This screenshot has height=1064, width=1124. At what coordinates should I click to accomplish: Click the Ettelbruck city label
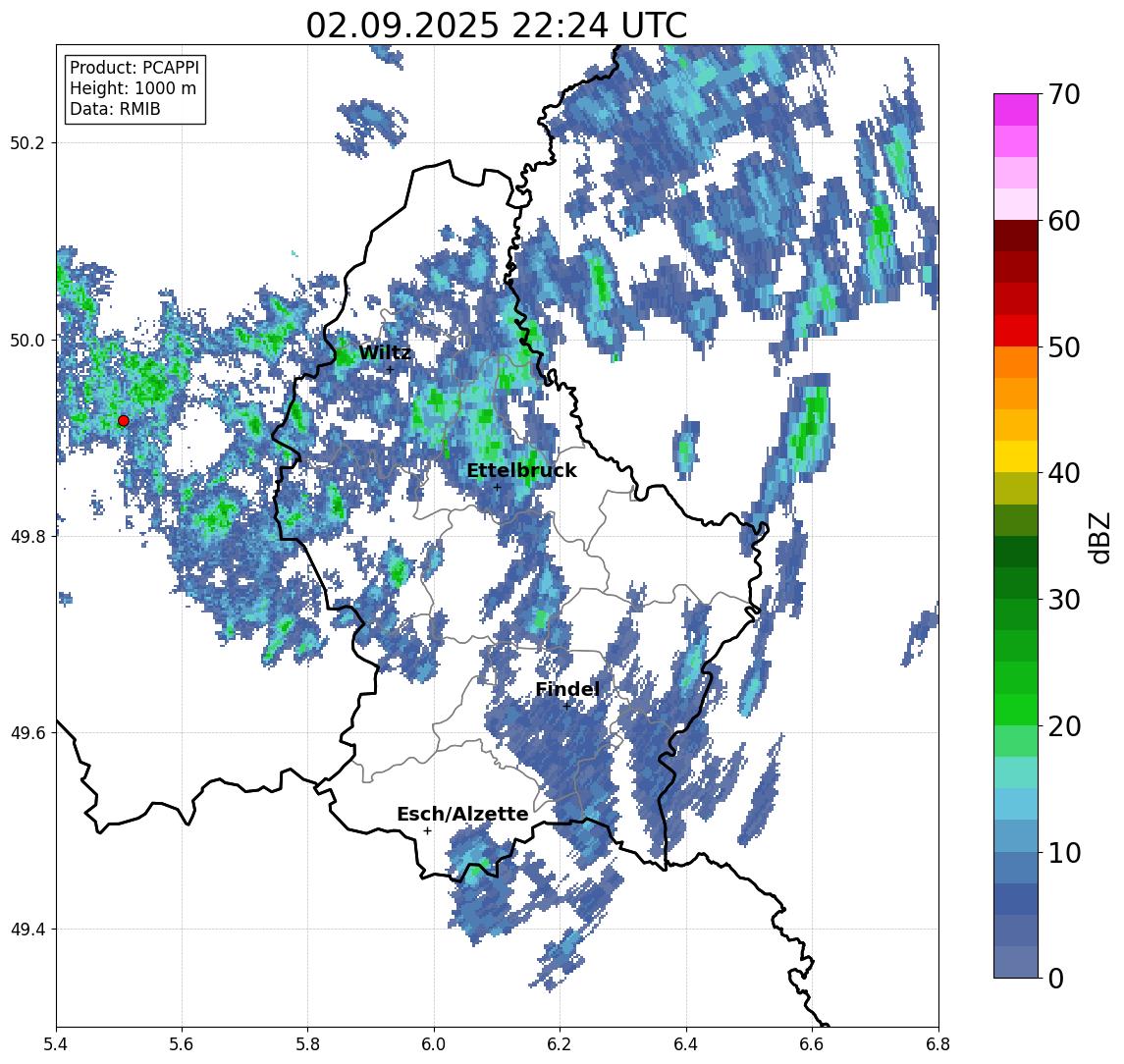pyautogui.click(x=522, y=470)
